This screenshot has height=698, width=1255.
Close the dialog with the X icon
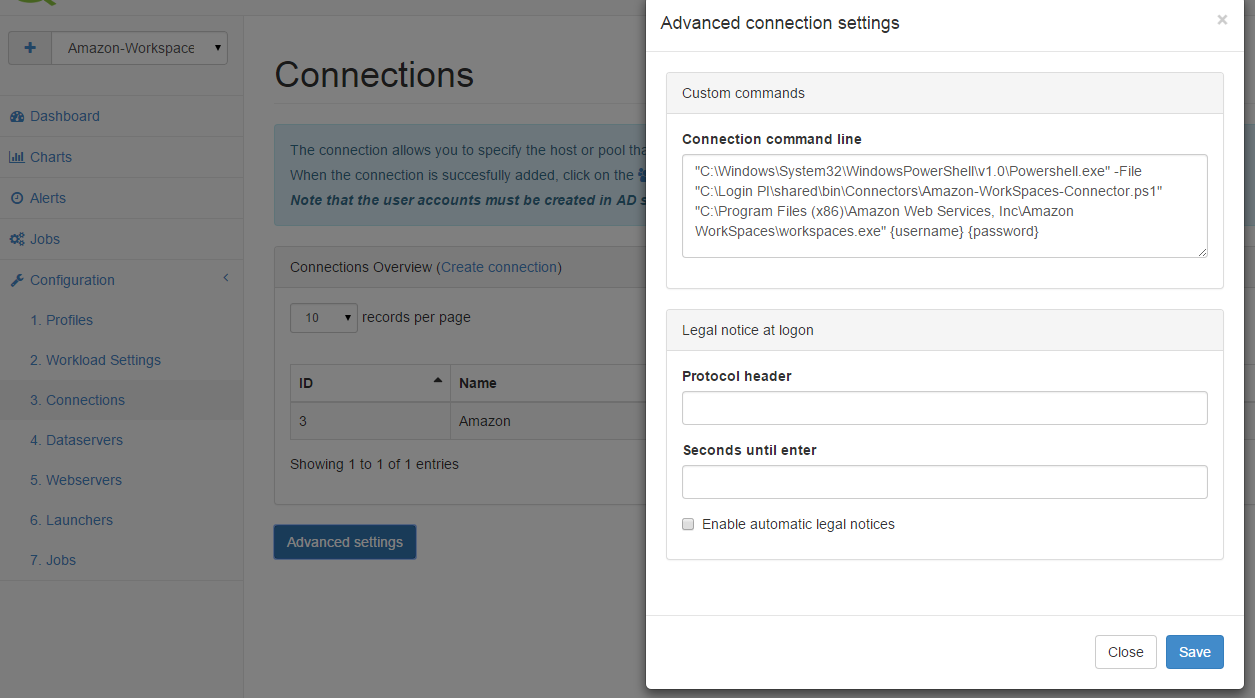tap(1222, 20)
